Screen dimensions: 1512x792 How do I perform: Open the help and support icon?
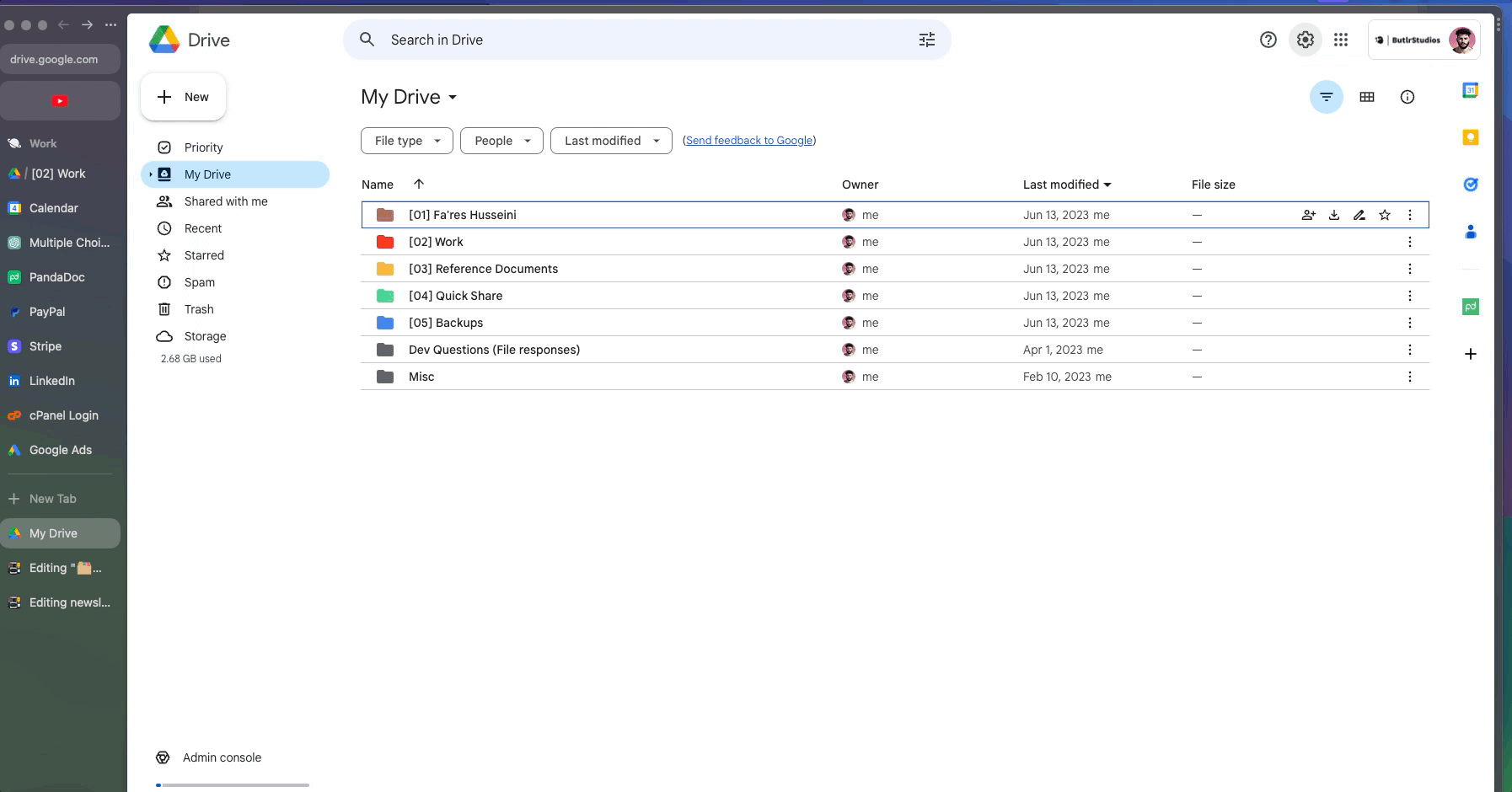1268,40
